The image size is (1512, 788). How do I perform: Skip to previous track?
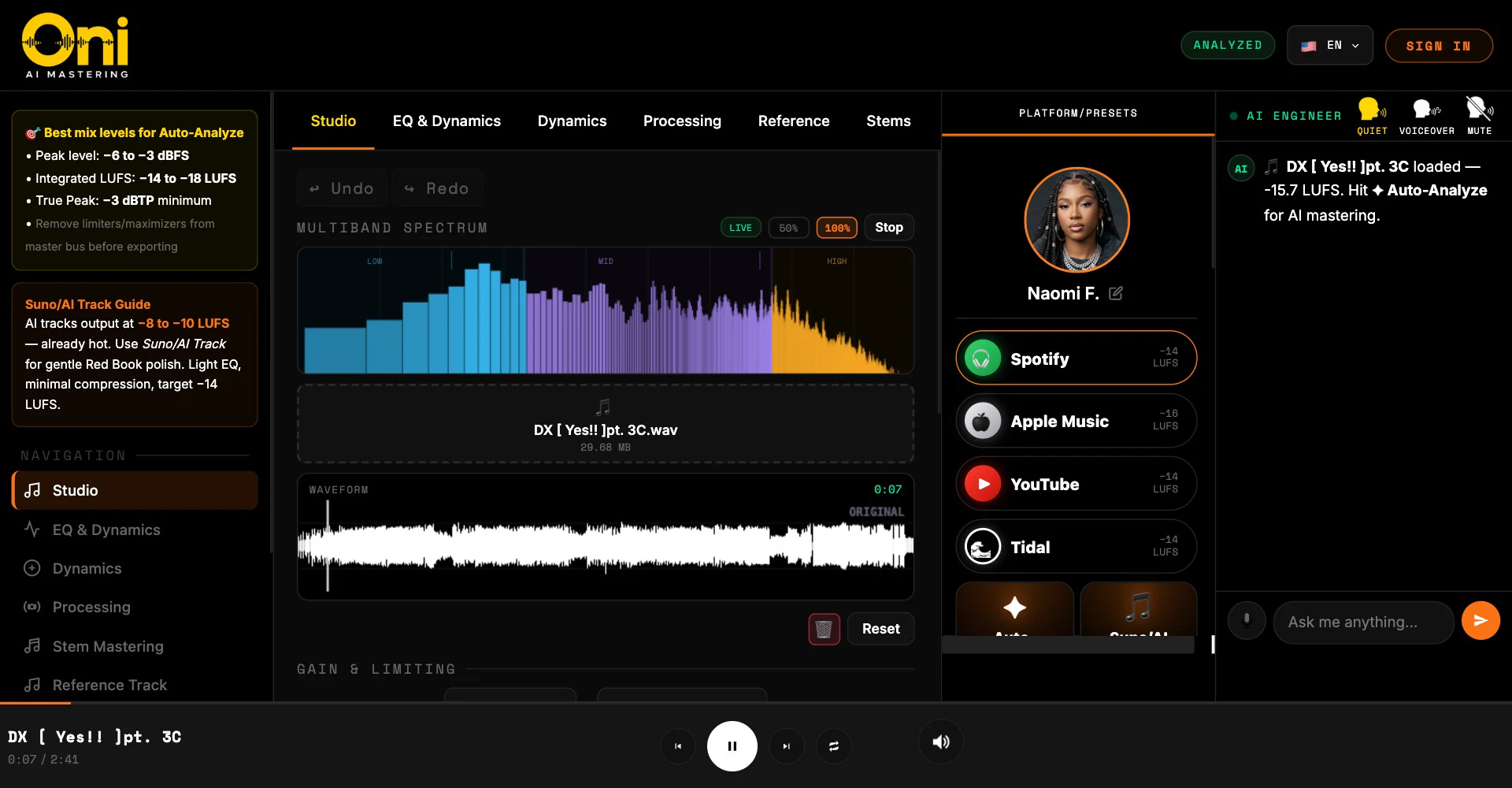(x=677, y=745)
